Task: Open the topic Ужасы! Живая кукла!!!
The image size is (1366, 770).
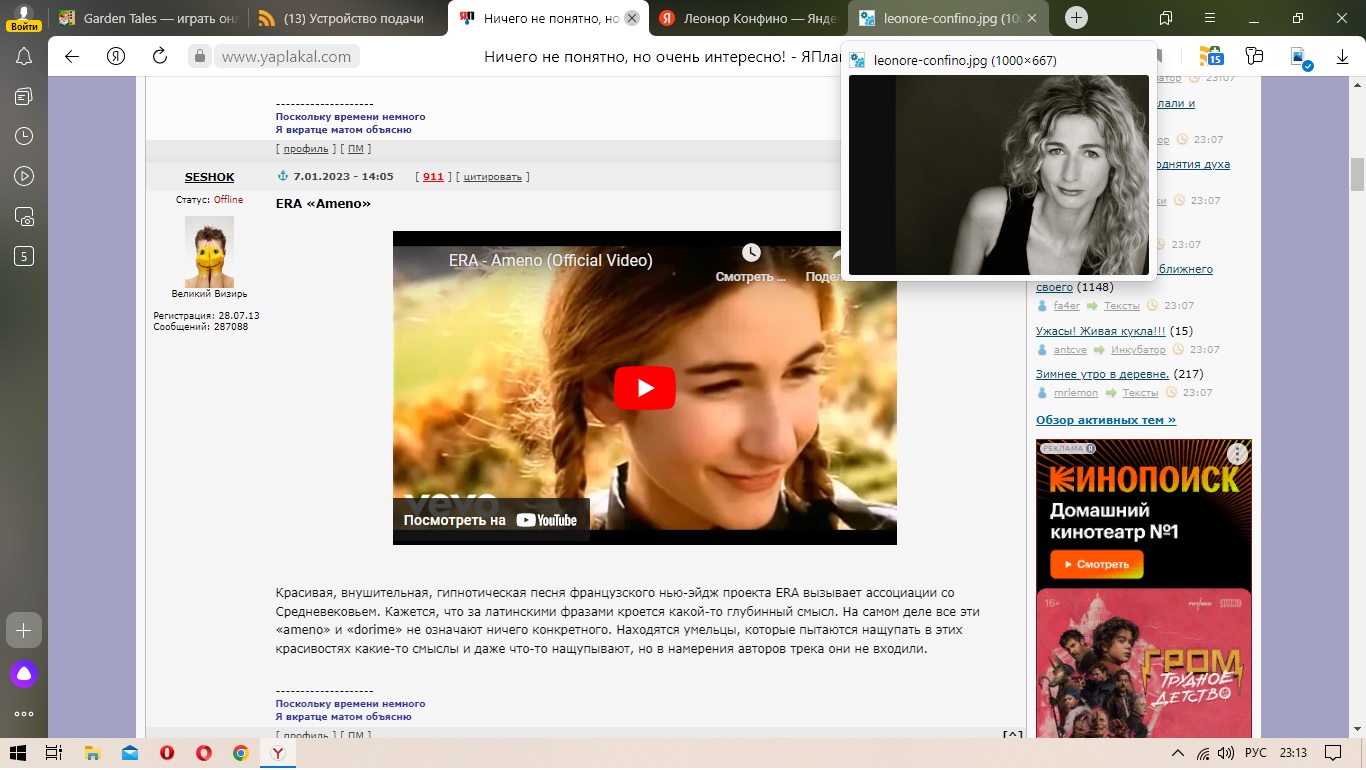Action: 1100,331
